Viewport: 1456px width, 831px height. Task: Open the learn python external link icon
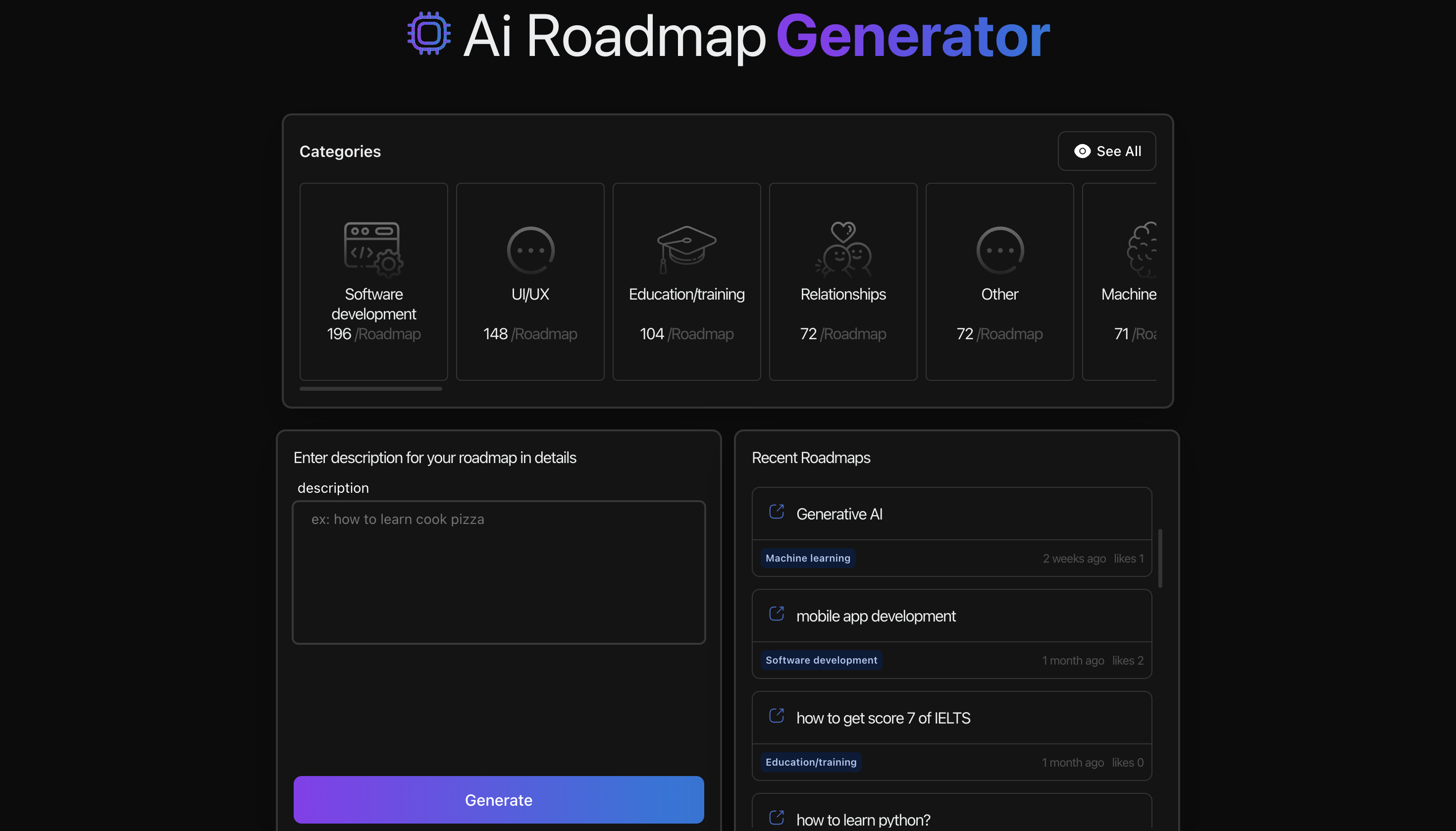click(x=776, y=817)
